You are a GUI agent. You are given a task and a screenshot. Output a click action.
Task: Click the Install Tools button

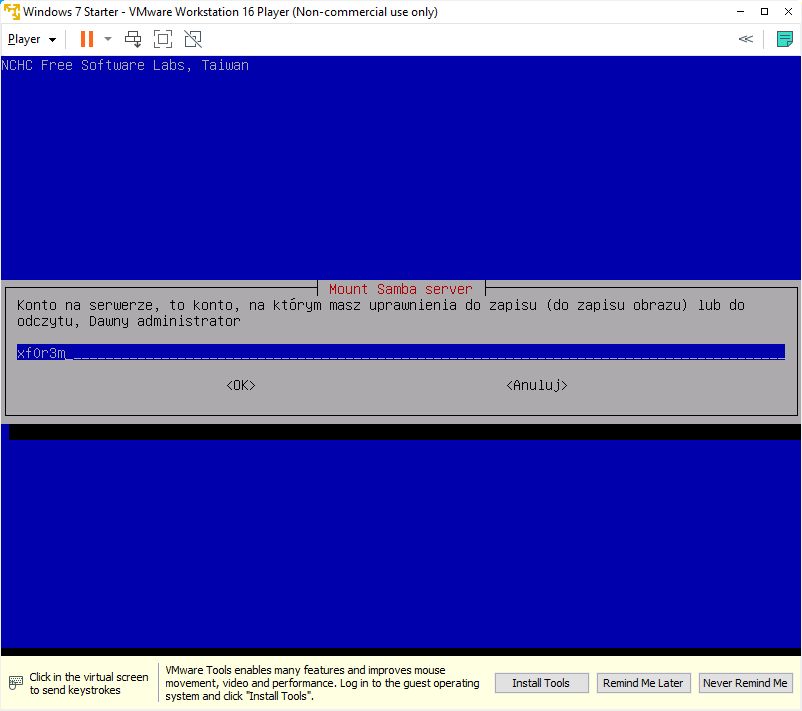click(541, 683)
